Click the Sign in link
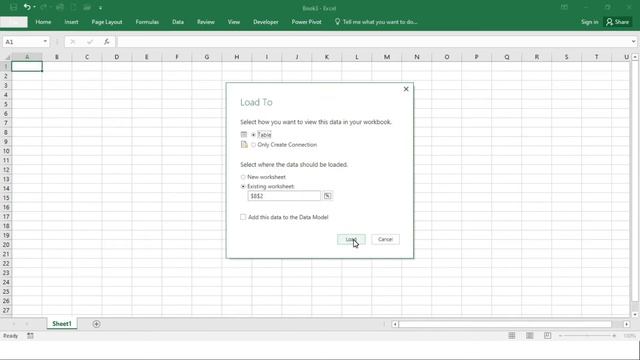This screenshot has width=640, height=360. pyautogui.click(x=589, y=22)
